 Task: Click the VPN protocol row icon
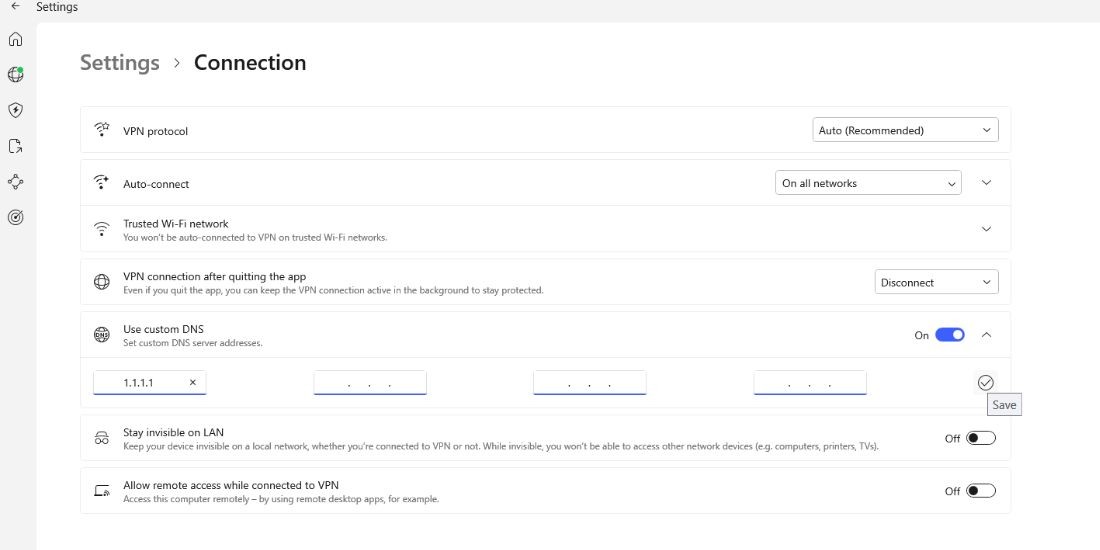pos(102,130)
